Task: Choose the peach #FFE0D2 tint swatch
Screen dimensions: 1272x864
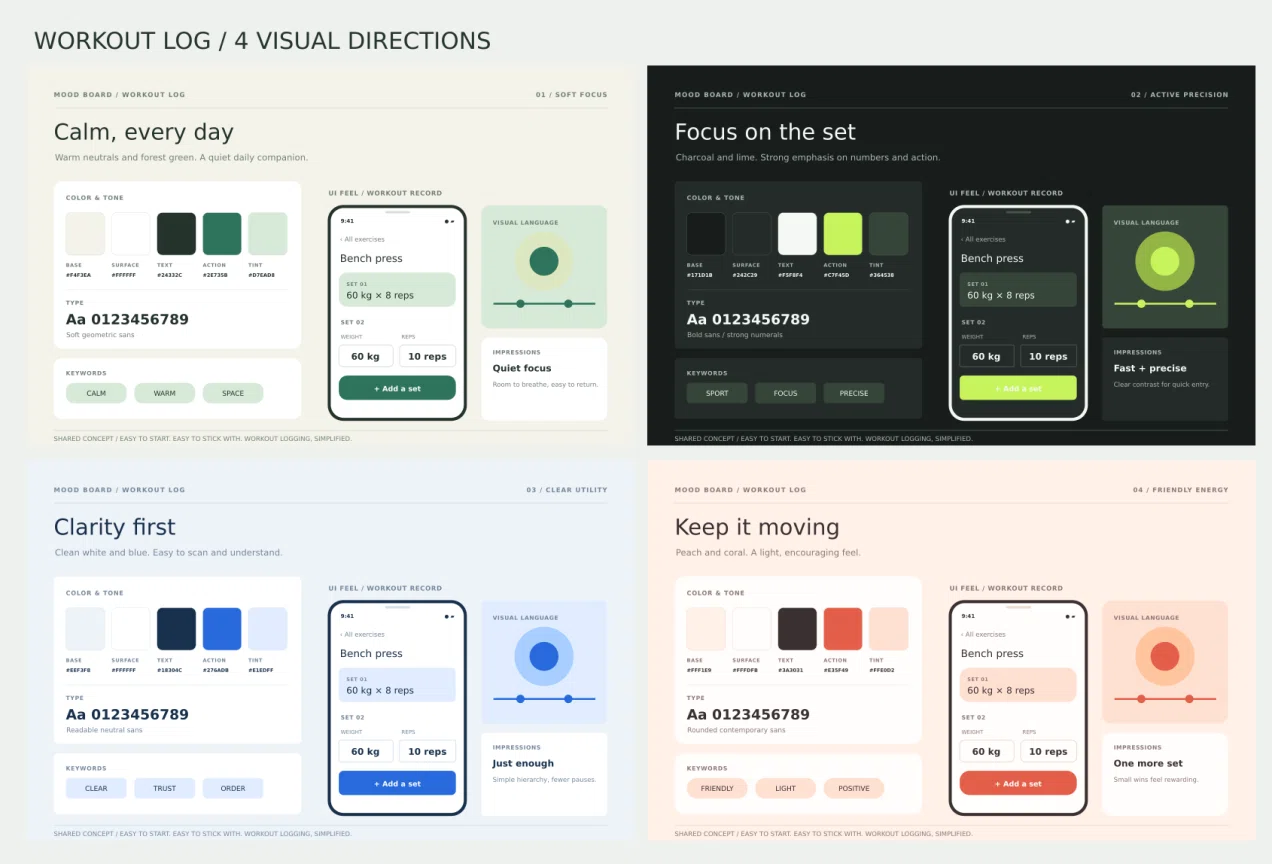Action: (x=889, y=629)
